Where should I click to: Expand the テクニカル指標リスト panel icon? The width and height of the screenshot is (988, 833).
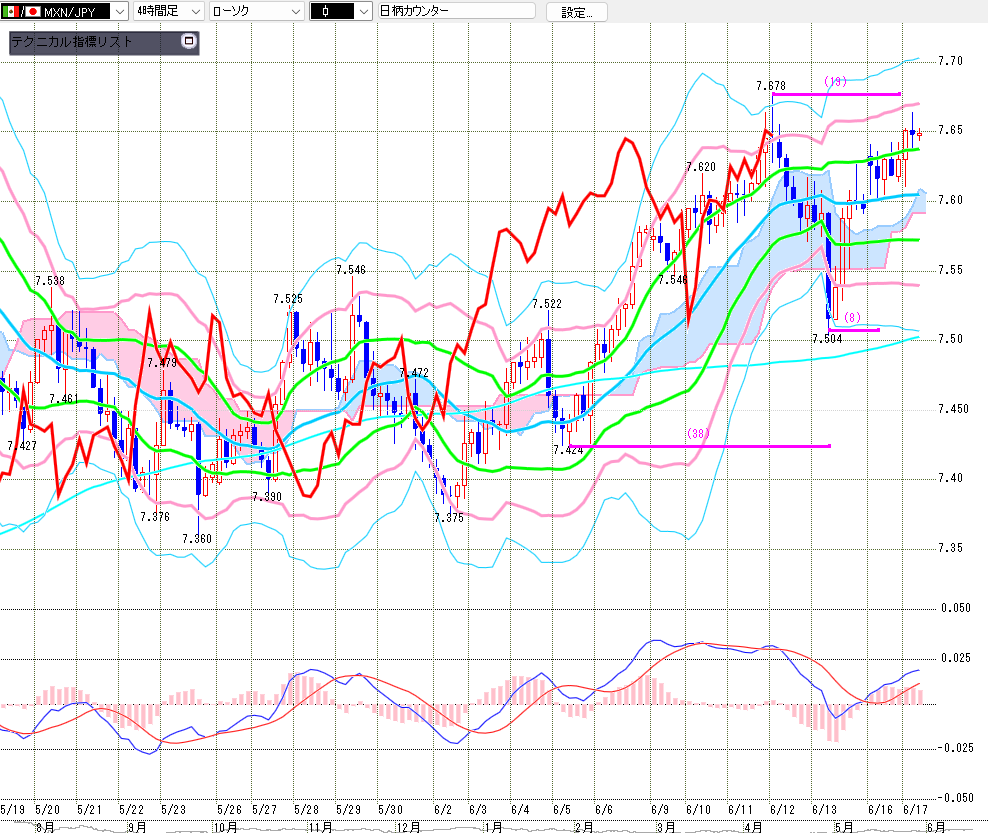click(x=188, y=41)
